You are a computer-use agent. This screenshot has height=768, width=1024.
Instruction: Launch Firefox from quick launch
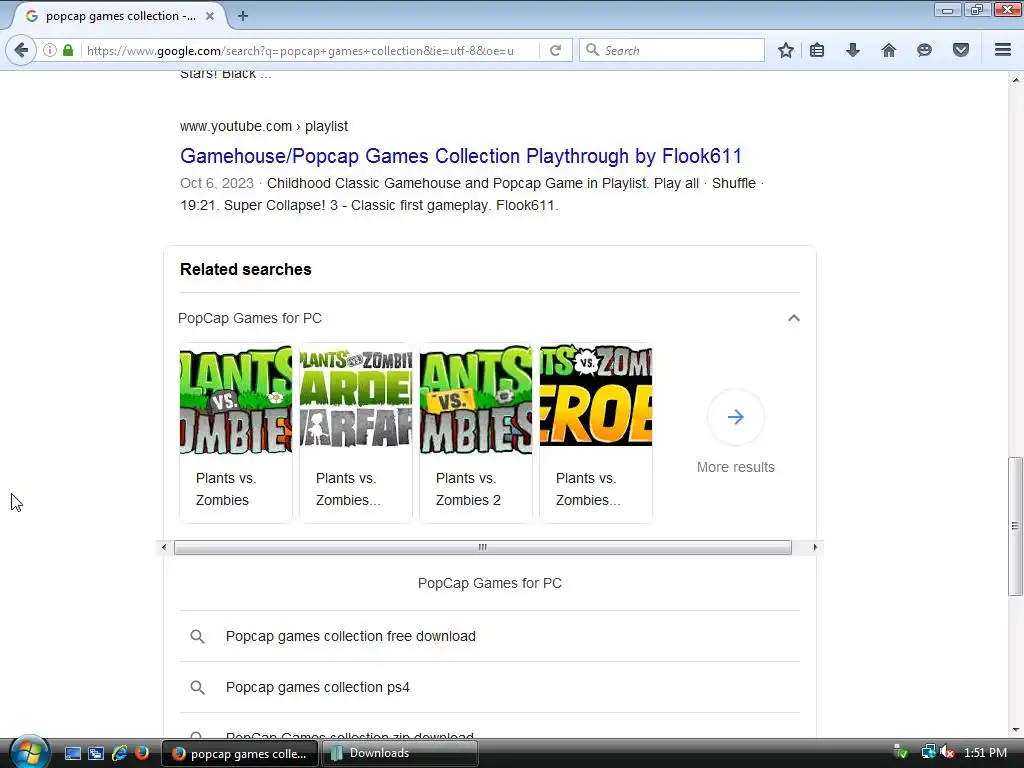tap(142, 753)
